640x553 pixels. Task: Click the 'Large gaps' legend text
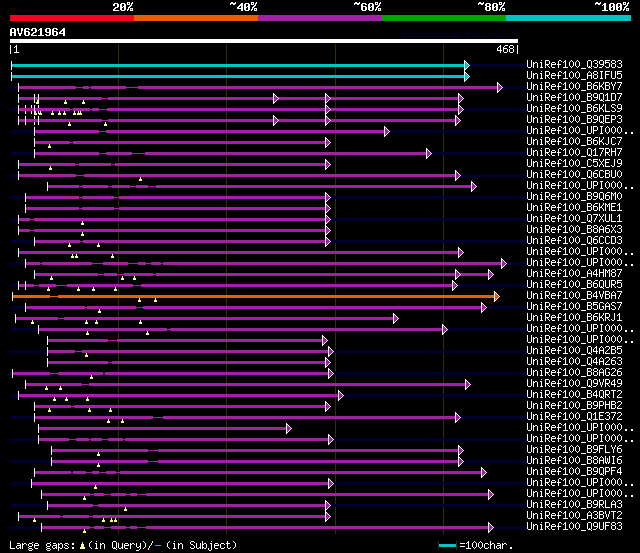click(42, 545)
